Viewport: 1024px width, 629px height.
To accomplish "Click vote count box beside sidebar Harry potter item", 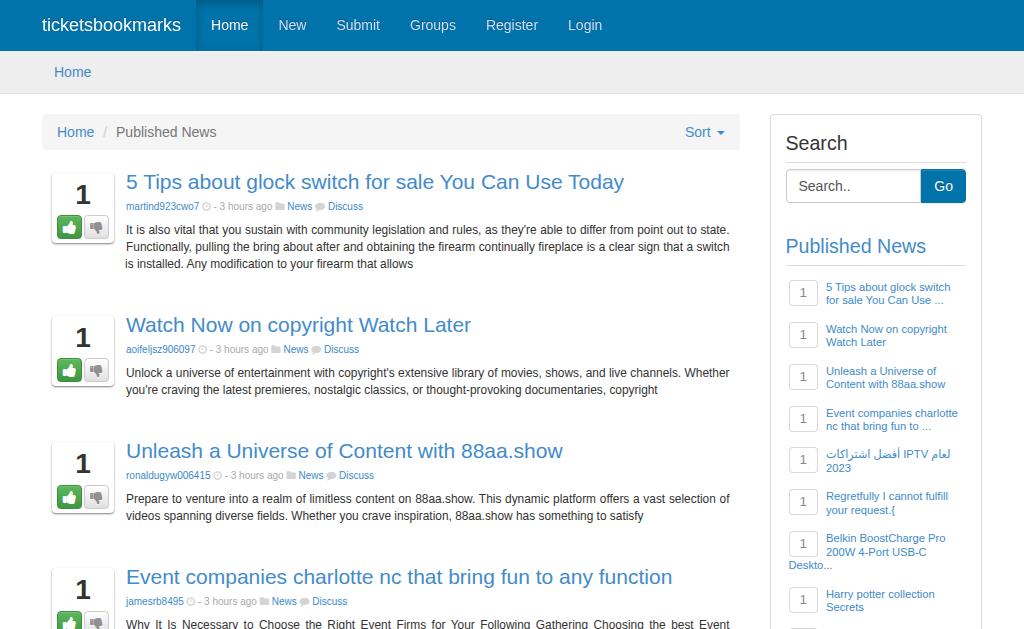I will tap(803, 600).
